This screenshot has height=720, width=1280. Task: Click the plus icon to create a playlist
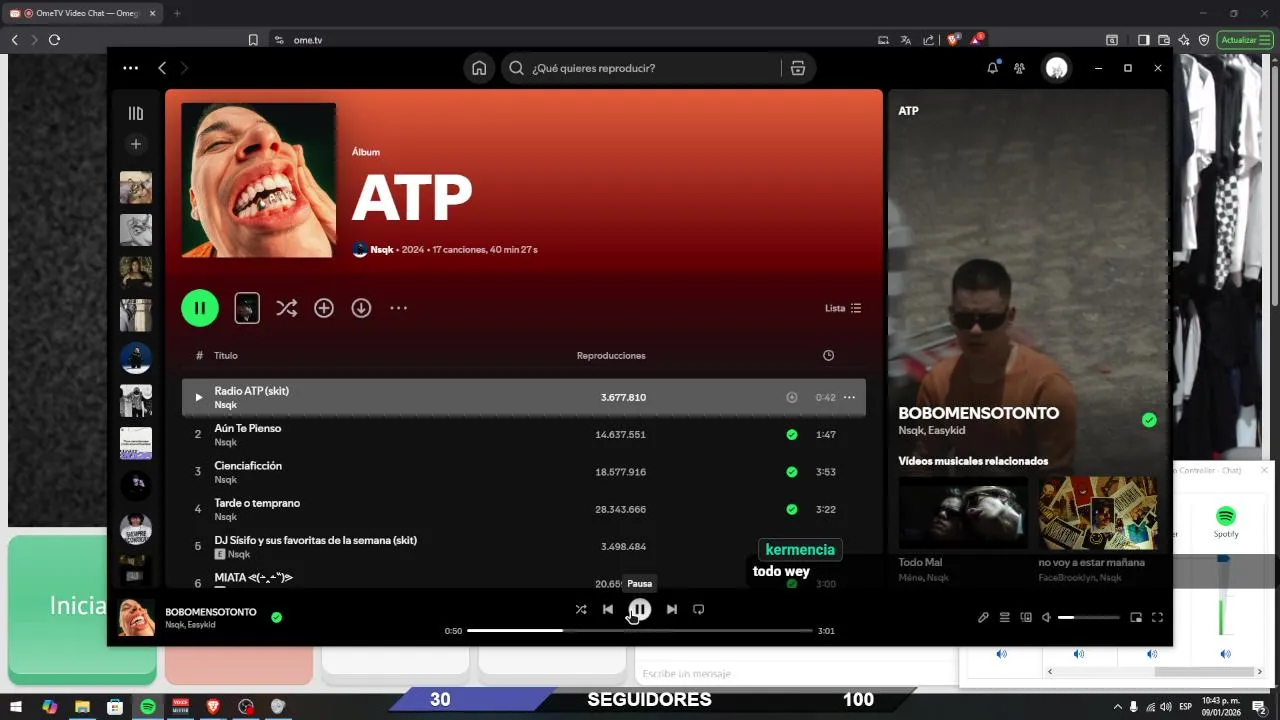pyautogui.click(x=136, y=144)
